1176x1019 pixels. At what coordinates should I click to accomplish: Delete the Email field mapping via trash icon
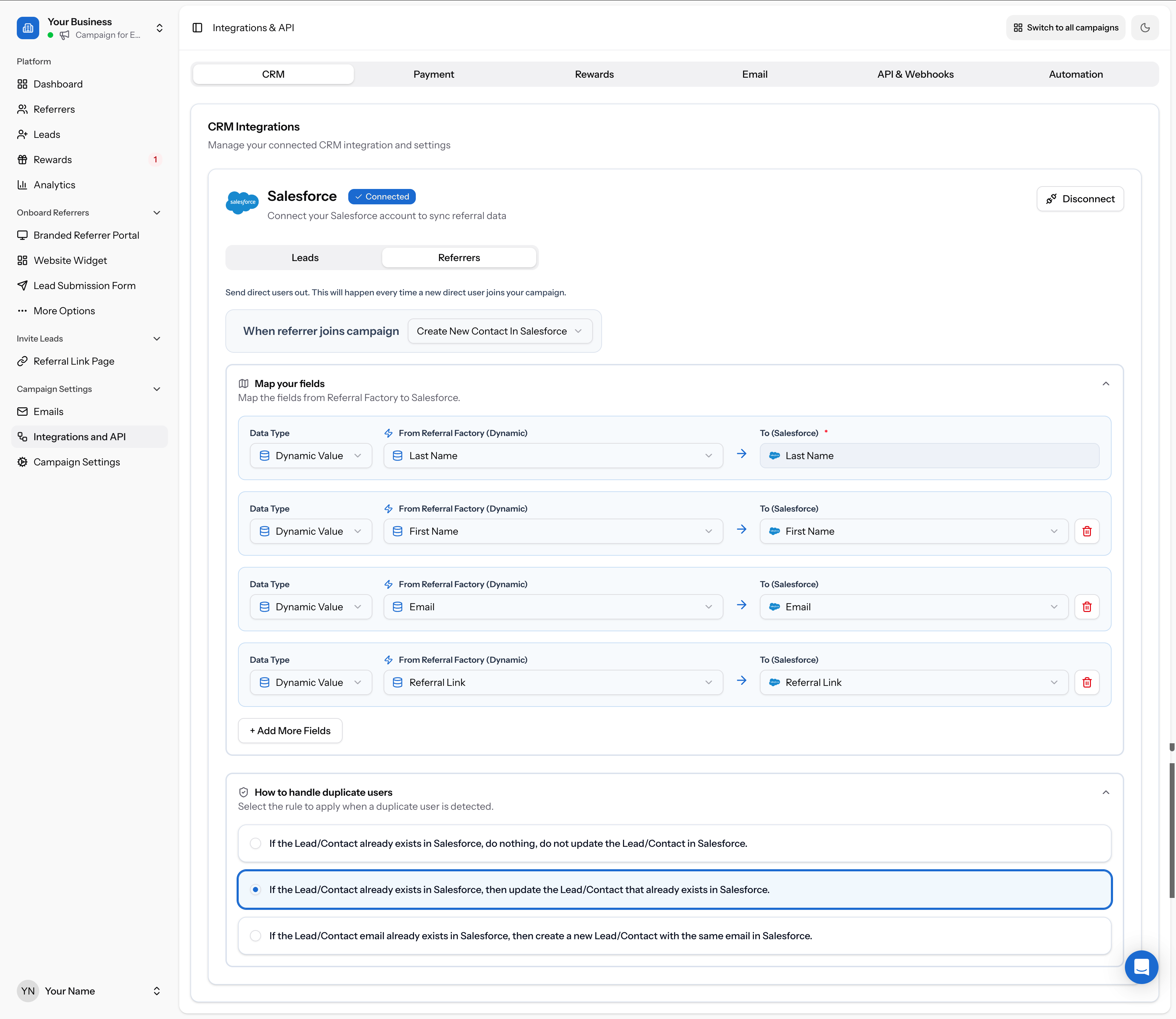click(x=1087, y=607)
